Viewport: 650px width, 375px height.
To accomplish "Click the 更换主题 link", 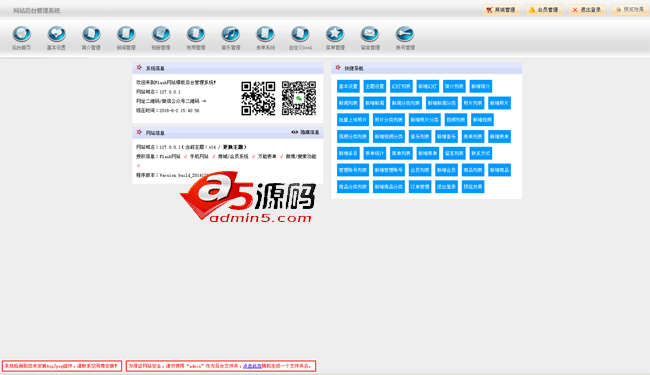I will pos(234,147).
